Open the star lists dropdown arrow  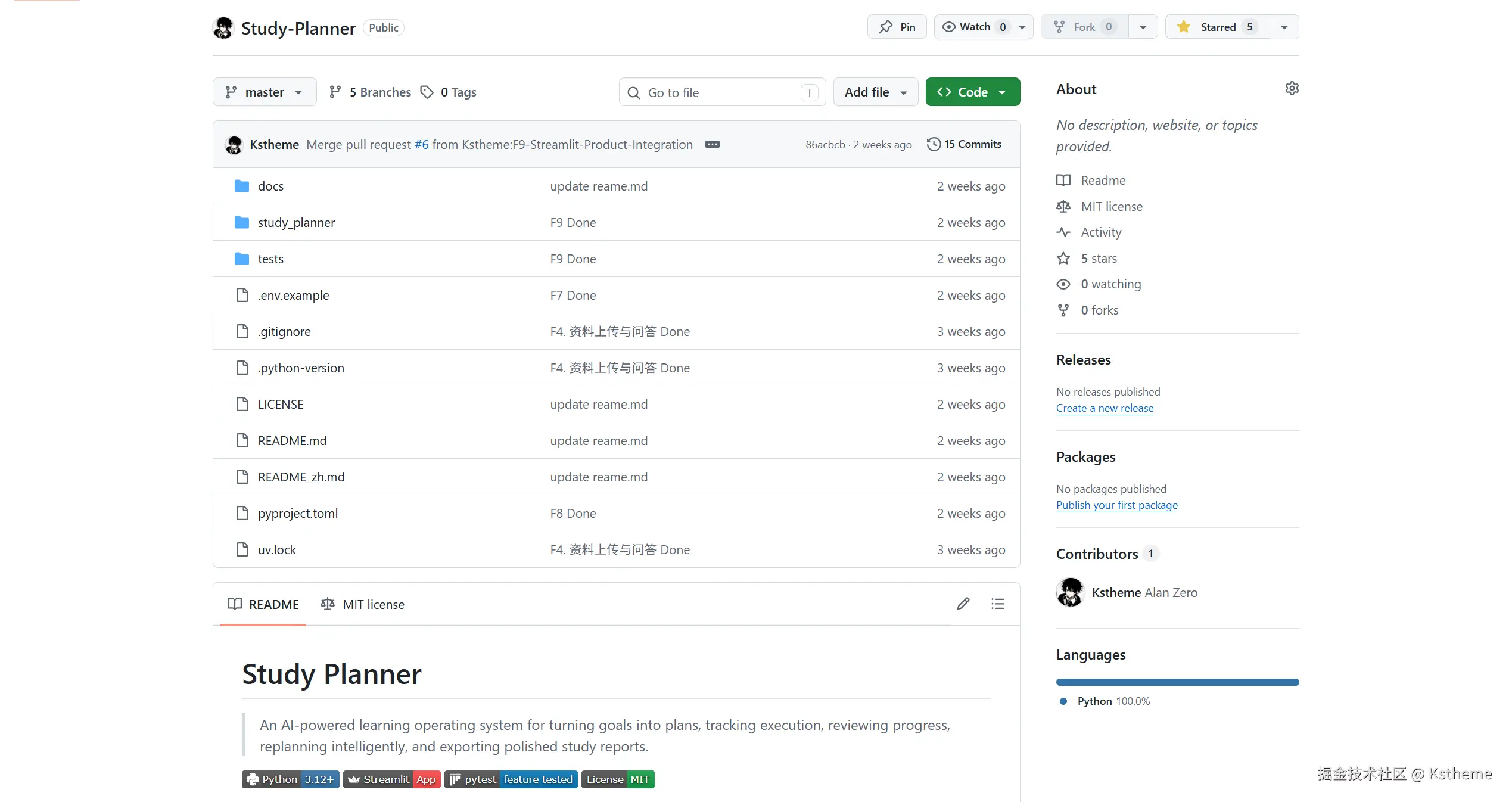pos(1284,27)
